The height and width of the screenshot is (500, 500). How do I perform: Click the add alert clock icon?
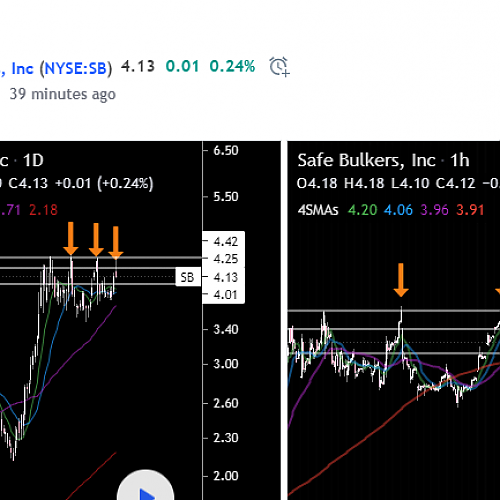[x=279, y=67]
